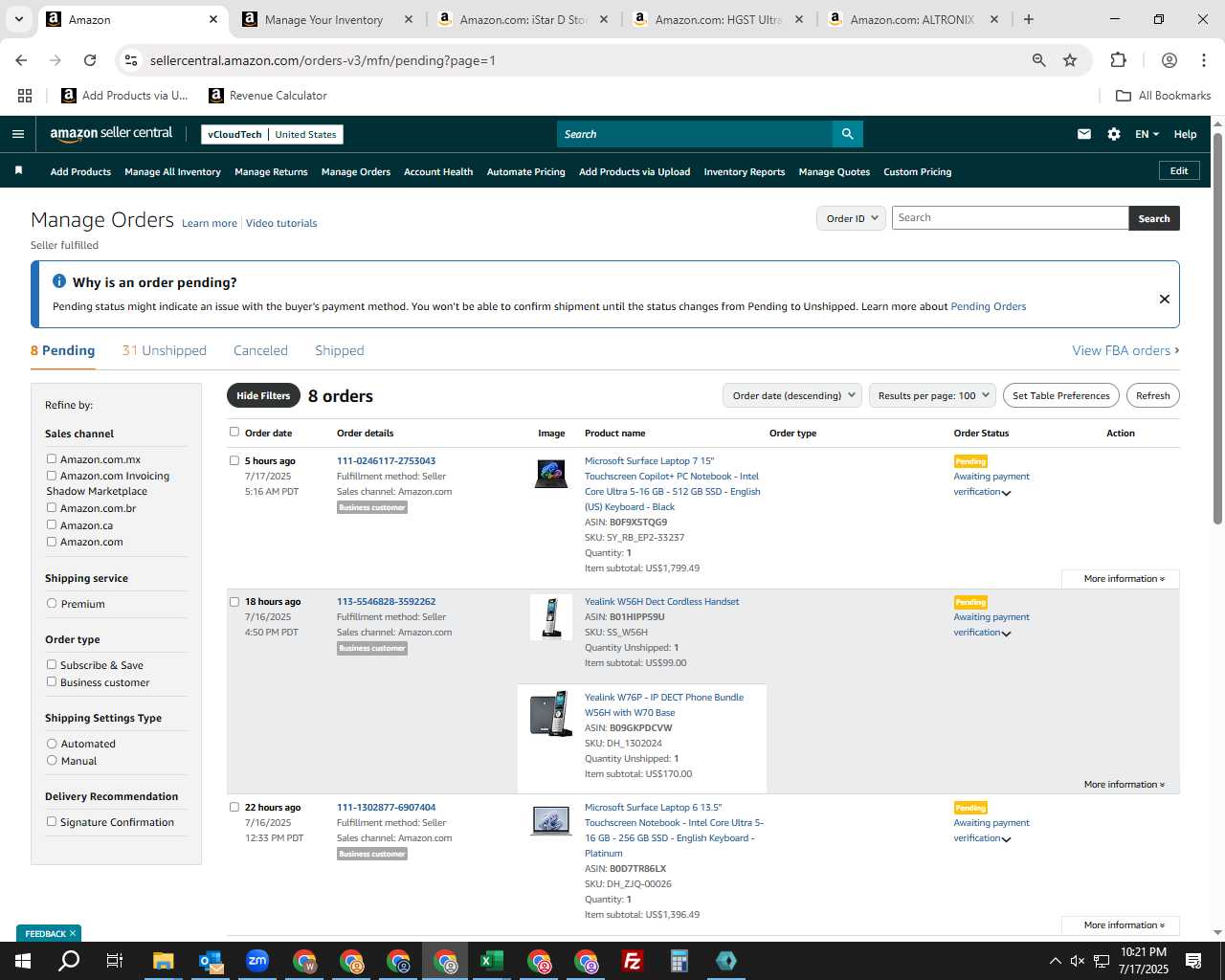Image resolution: width=1225 pixels, height=980 pixels.
Task: Switch to Manage Your Inventory browser tab
Action: click(323, 19)
